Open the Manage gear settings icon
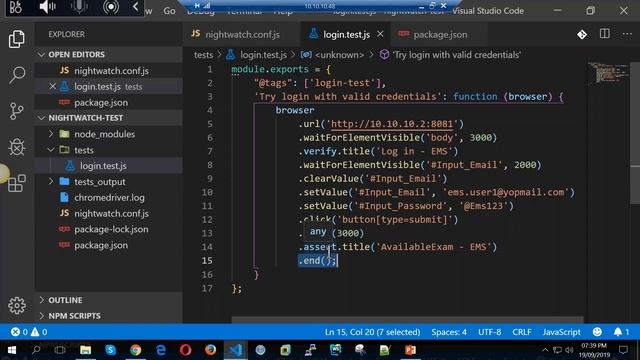This screenshot has height=360, width=640. tap(17, 305)
